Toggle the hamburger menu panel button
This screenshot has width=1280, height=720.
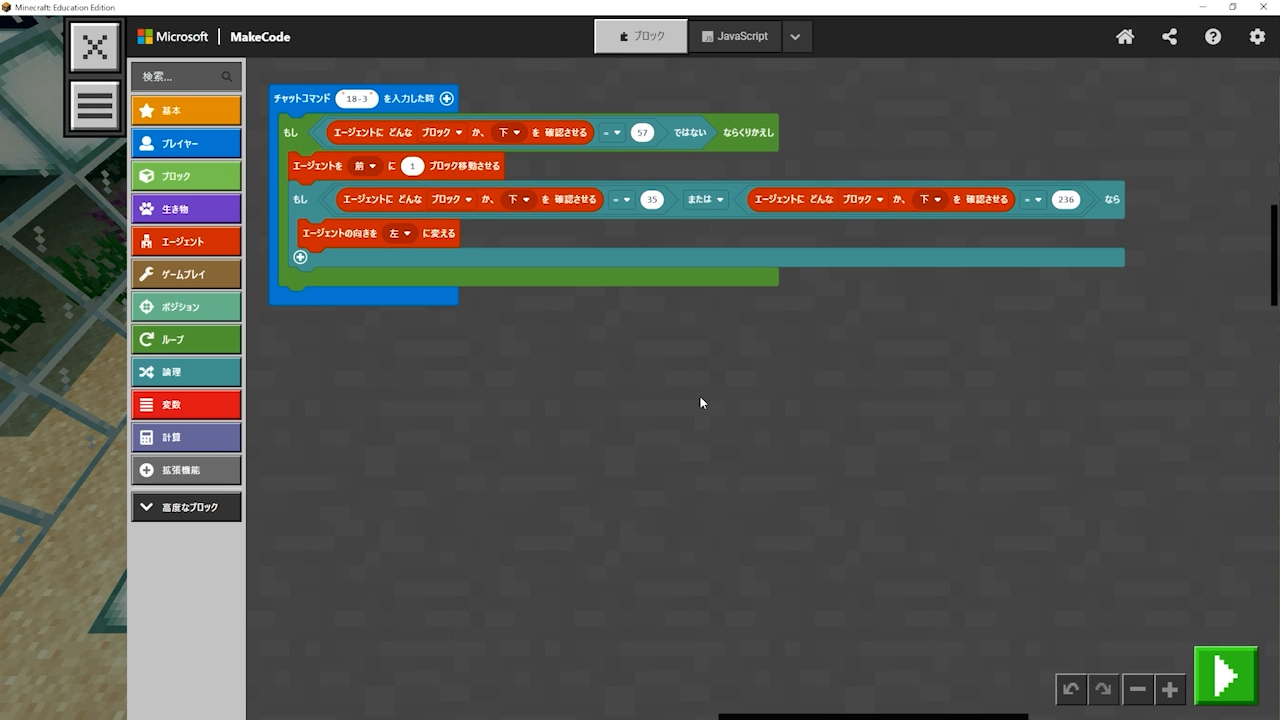[95, 106]
